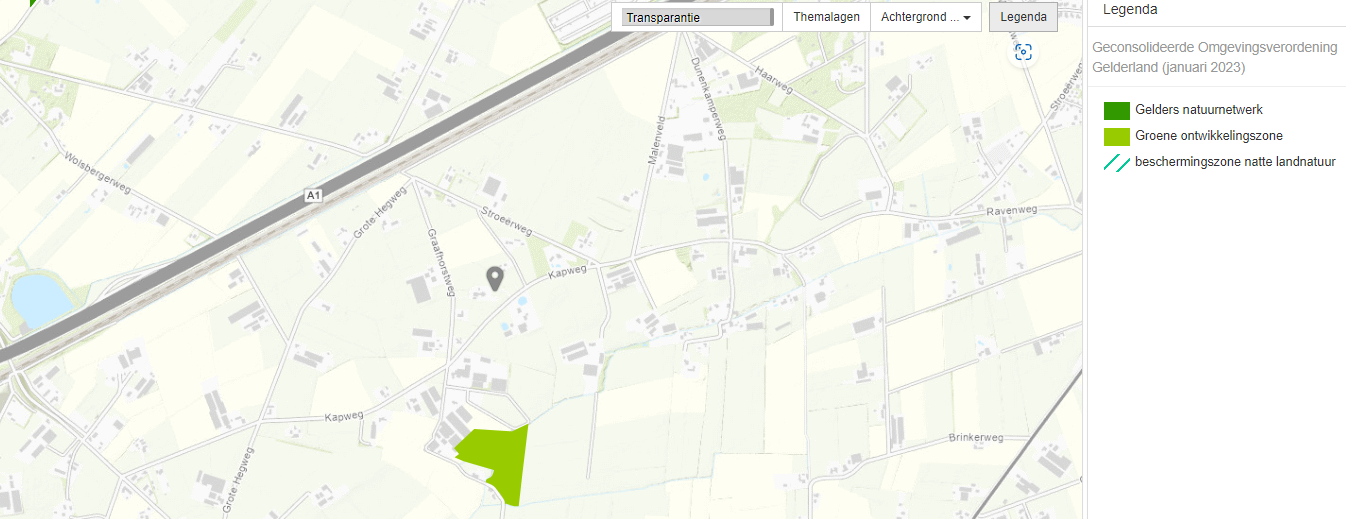The width and height of the screenshot is (1346, 519).
Task: Open the Themalagen layer menu
Action: 826,17
